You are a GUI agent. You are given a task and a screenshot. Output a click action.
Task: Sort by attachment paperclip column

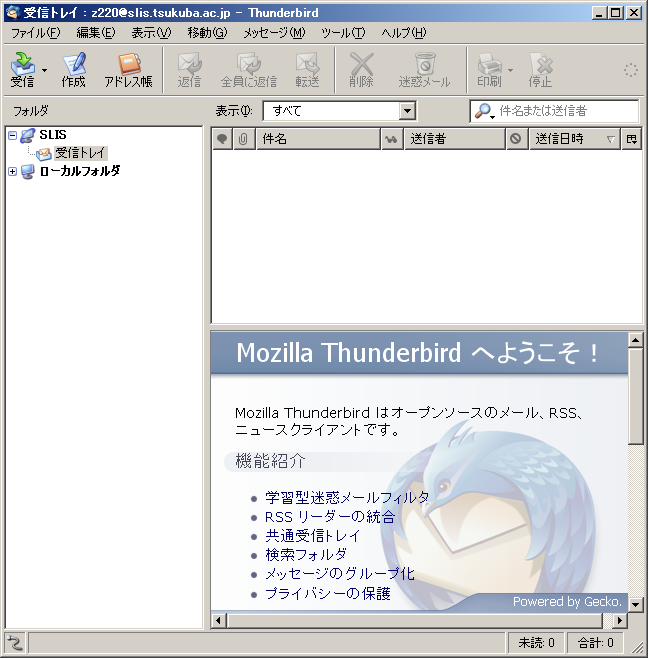point(244,139)
